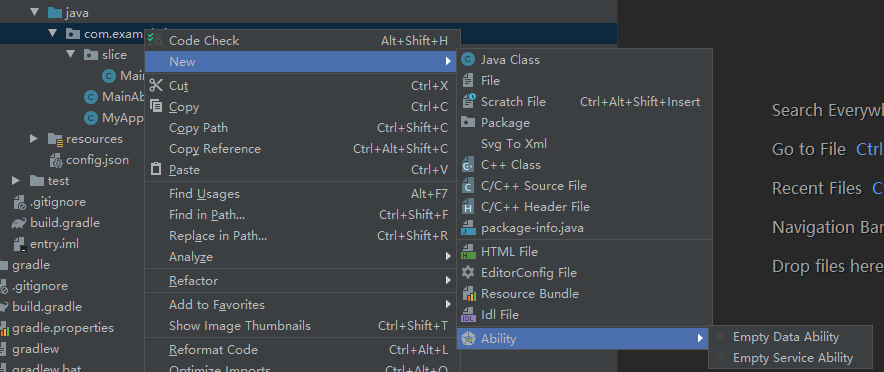Viewport: 884px width, 372px height.
Task: Collapse the slice package node
Action: 70,55
